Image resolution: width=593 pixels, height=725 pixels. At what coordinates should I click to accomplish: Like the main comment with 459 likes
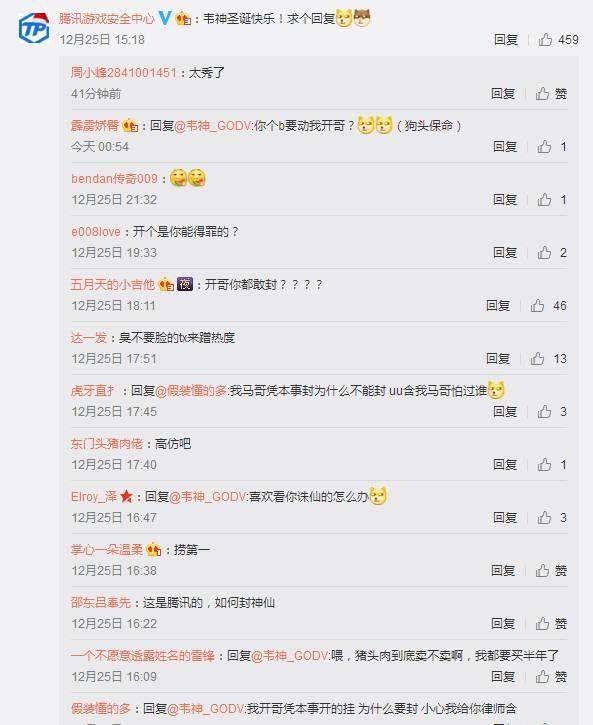pyautogui.click(x=558, y=40)
